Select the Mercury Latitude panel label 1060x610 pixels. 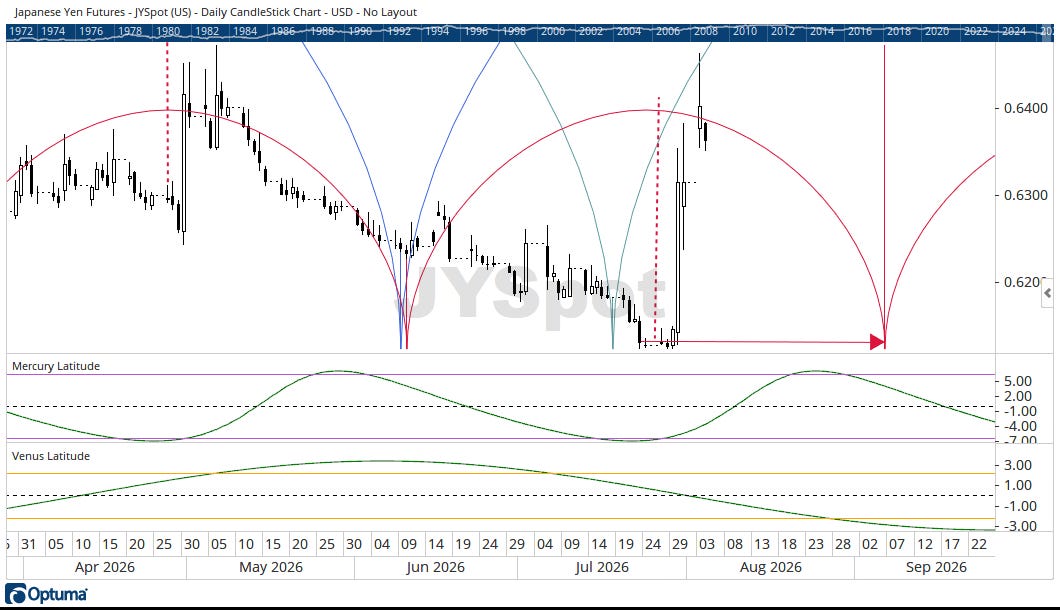click(x=56, y=366)
